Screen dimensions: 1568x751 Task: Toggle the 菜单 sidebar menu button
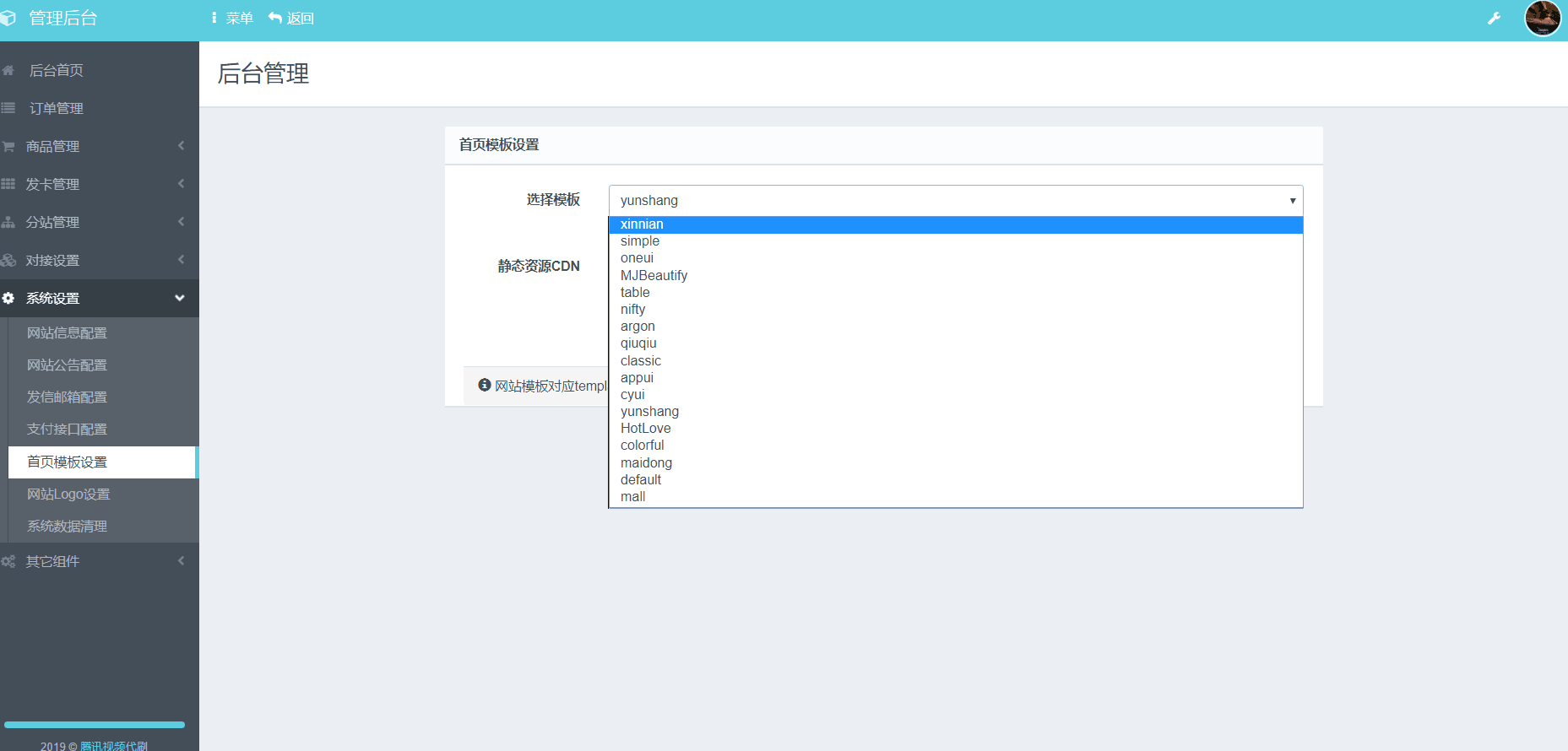coord(231,19)
